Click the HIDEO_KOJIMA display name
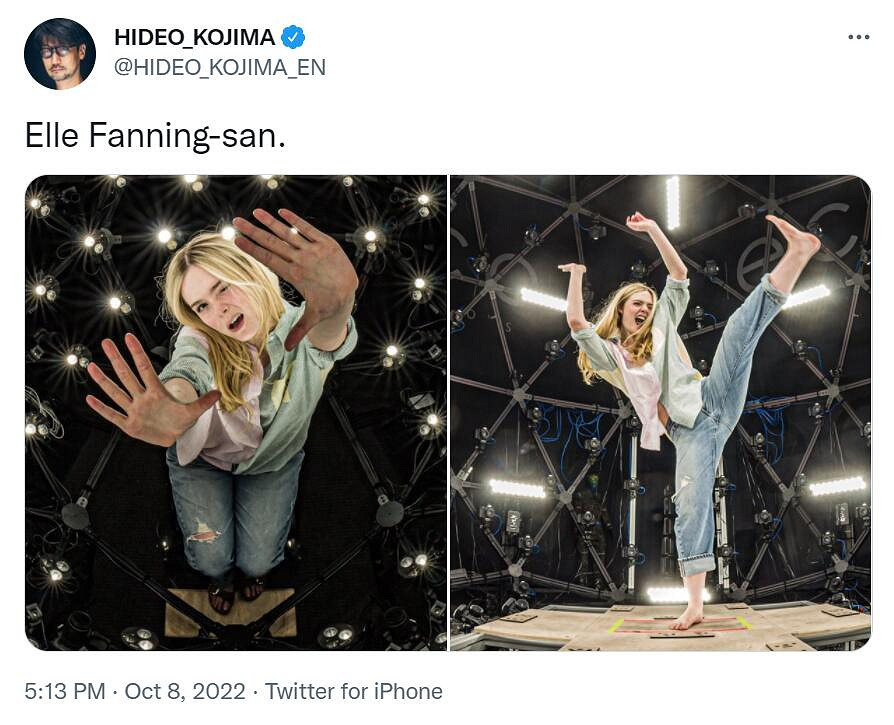This screenshot has width=894, height=725. point(194,38)
